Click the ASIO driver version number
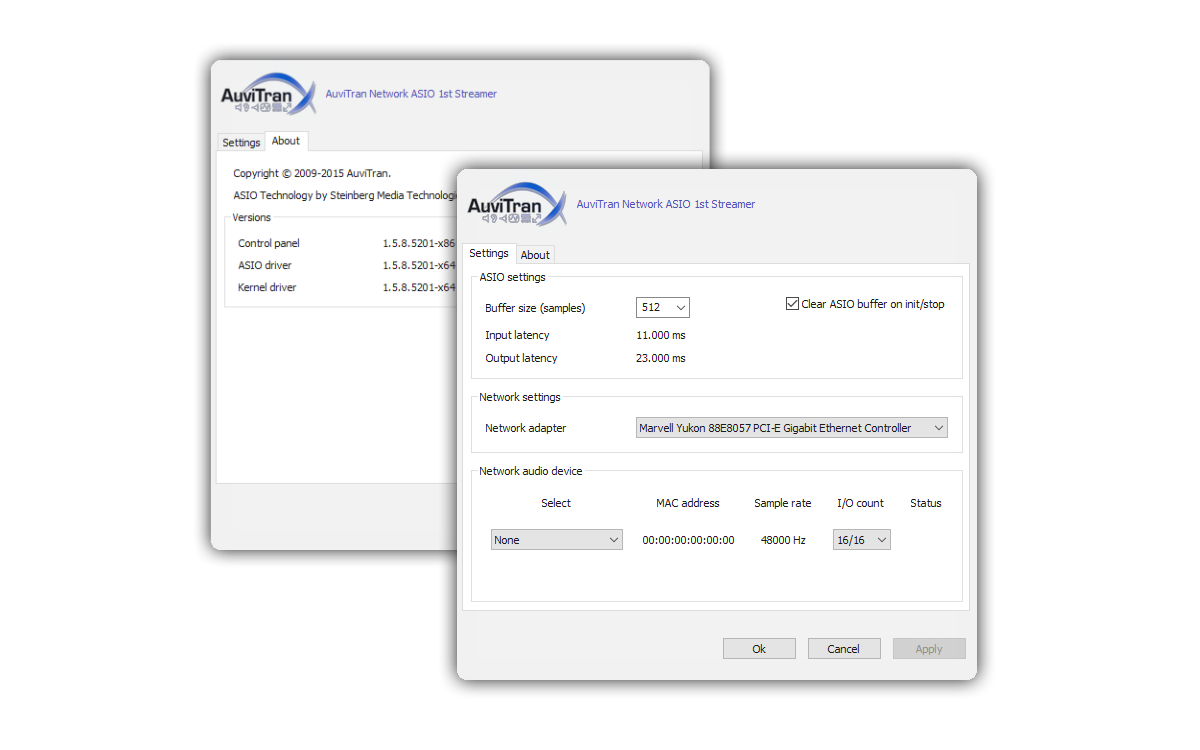The height and width of the screenshot is (750, 1200). click(419, 265)
